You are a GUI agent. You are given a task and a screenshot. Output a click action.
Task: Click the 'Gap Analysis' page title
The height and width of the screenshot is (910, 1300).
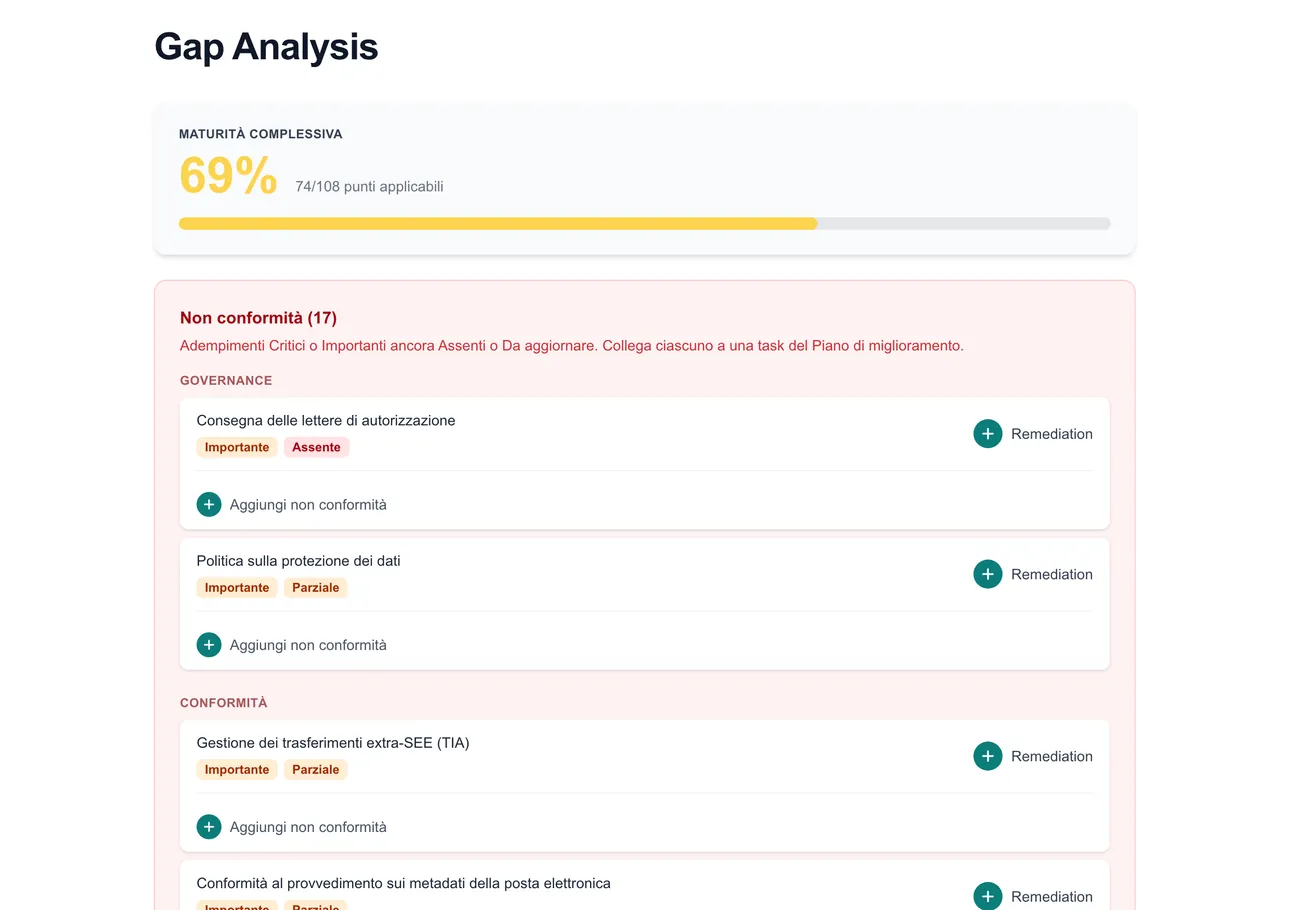pyautogui.click(x=266, y=46)
